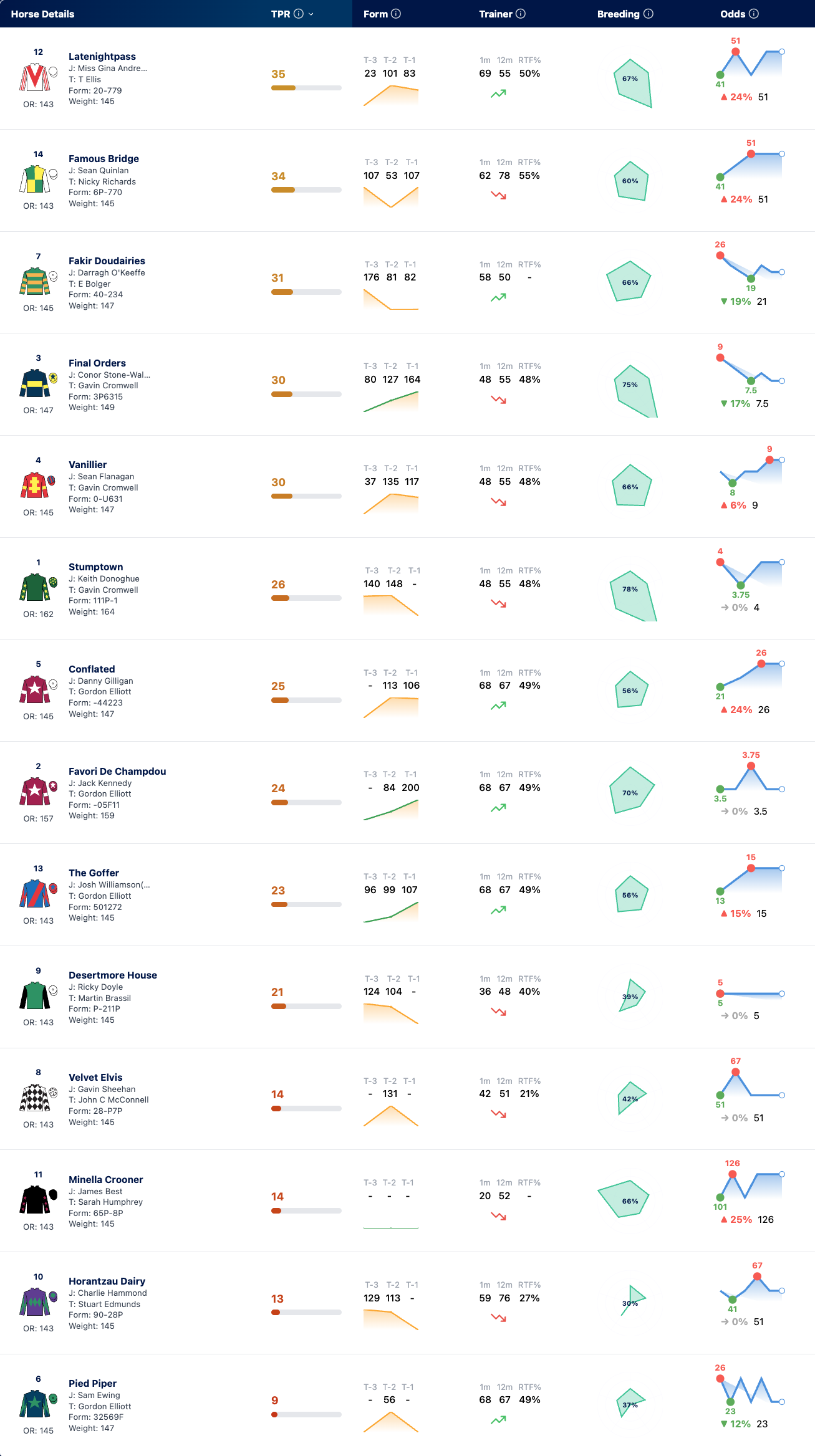Screen dimensions: 815x1456
Task: Click Pied Piper TPR rating bar
Action: [x=306, y=1414]
